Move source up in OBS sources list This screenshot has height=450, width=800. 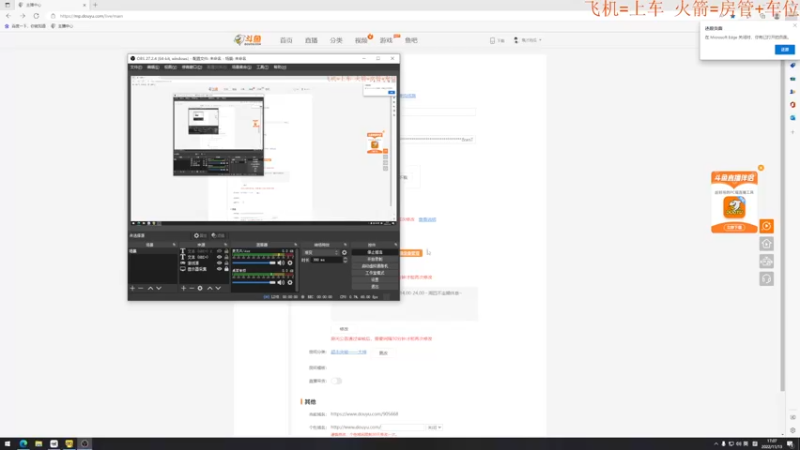pos(210,288)
